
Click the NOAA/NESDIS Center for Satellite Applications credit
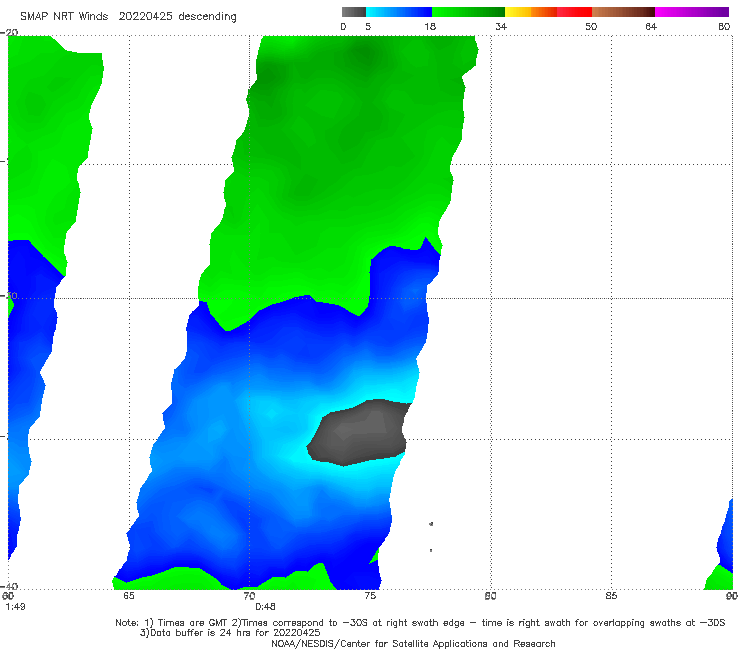pos(413,644)
